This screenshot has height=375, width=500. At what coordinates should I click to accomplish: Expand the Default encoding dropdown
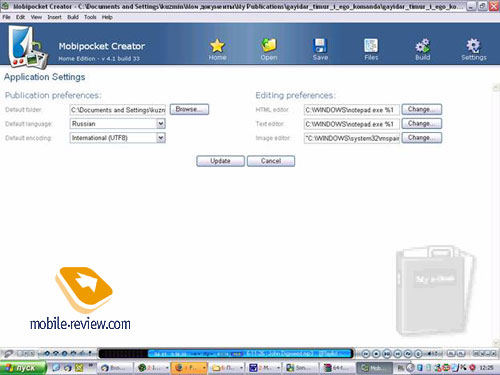click(x=161, y=138)
